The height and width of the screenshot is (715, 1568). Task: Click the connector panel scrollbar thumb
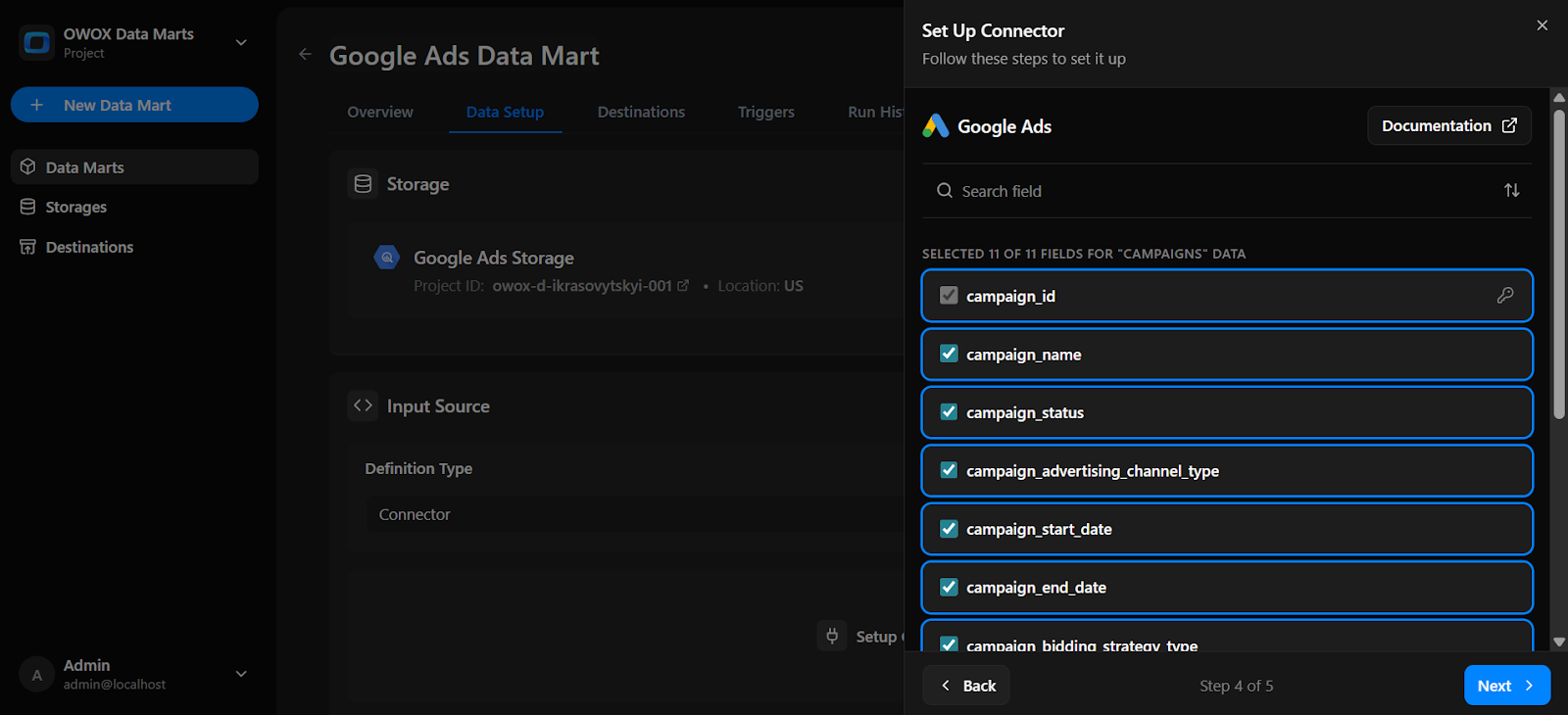[1559, 264]
